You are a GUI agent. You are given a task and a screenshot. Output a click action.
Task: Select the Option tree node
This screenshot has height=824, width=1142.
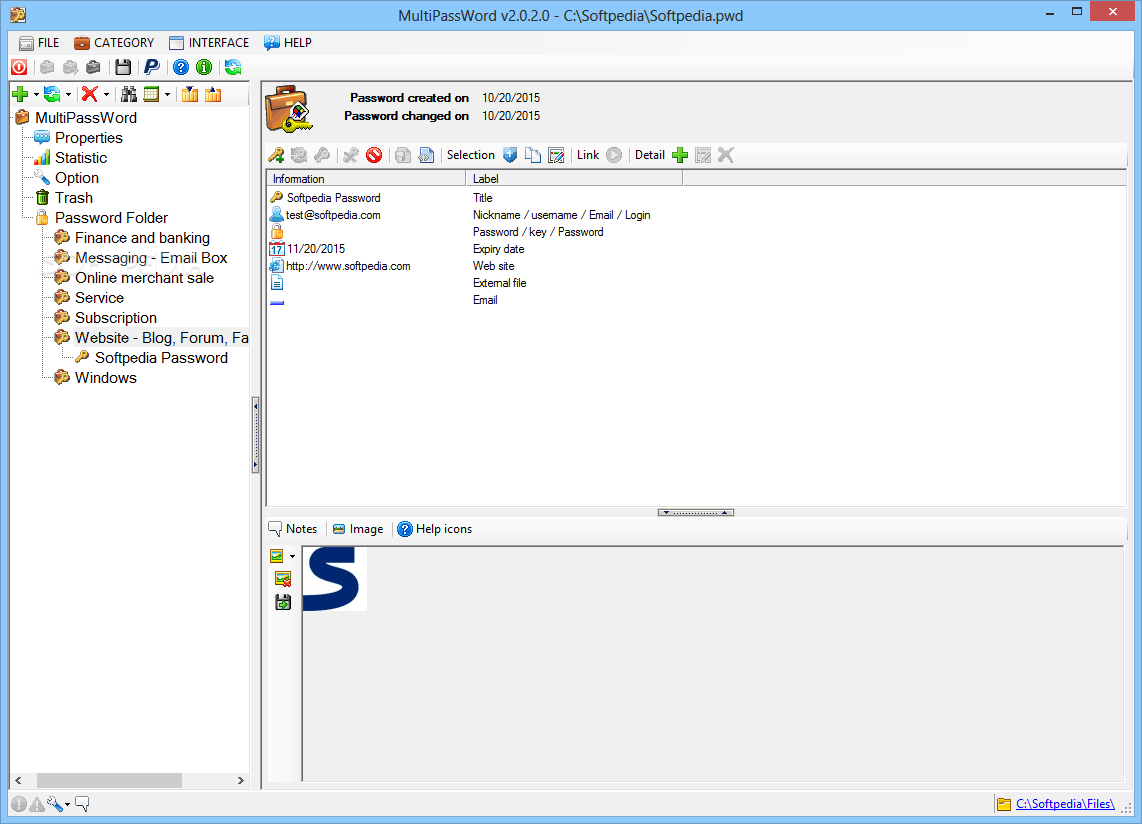coord(76,178)
